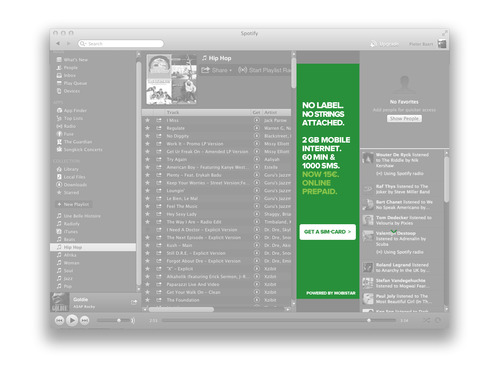Click the volume speaker icon
This screenshot has width=500, height=375.
click(x=133, y=320)
